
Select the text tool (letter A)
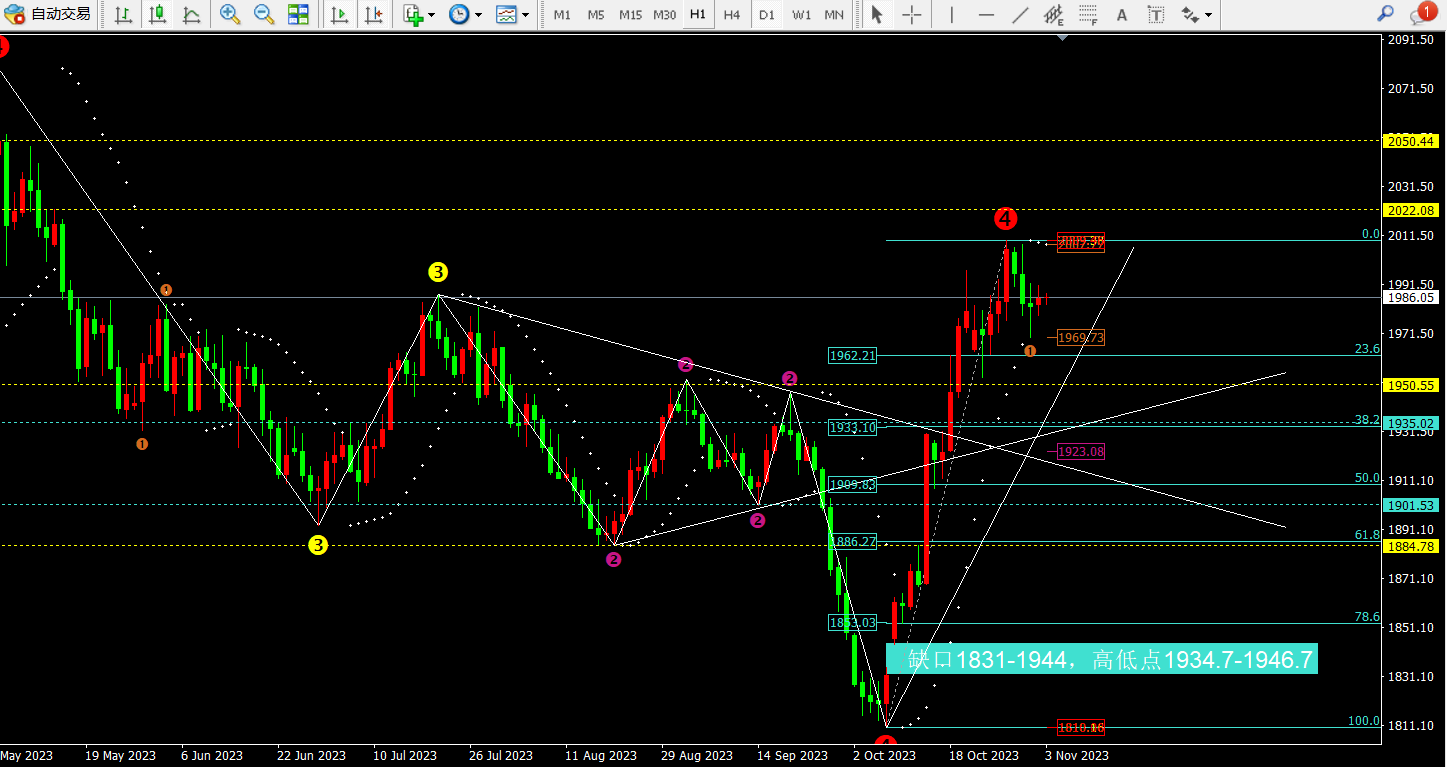point(1122,14)
